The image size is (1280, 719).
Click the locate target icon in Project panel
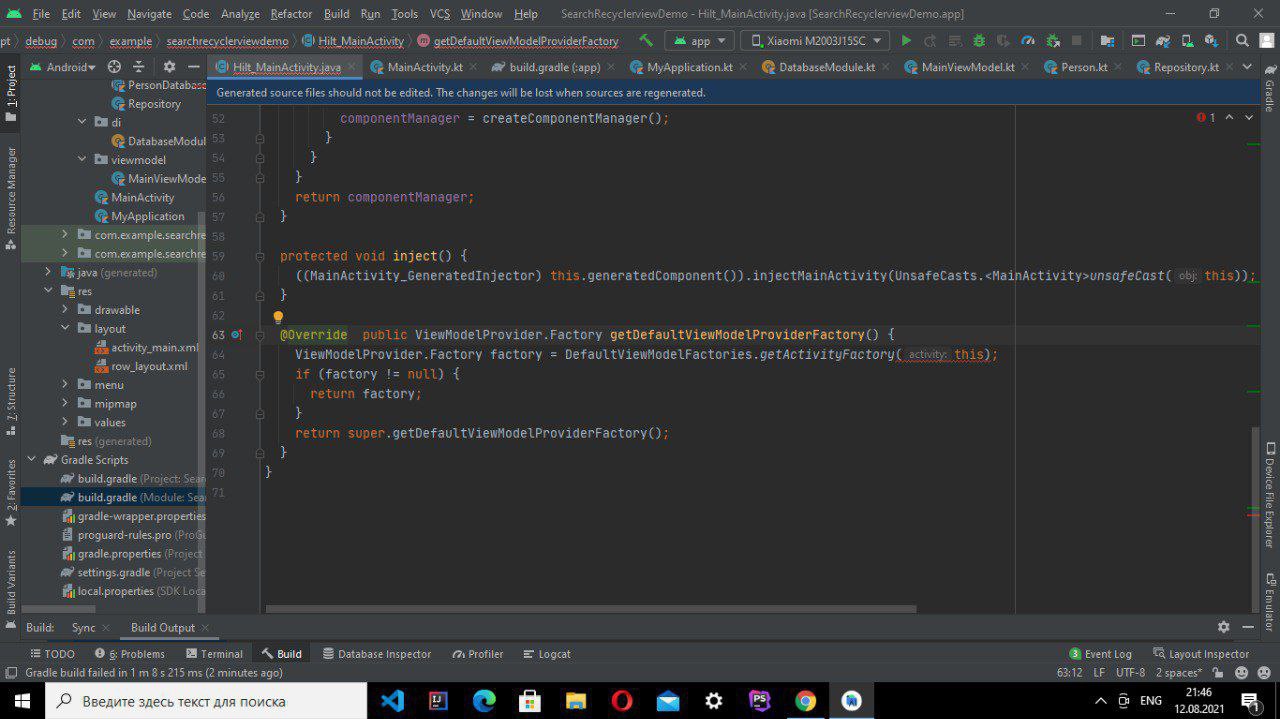click(114, 67)
